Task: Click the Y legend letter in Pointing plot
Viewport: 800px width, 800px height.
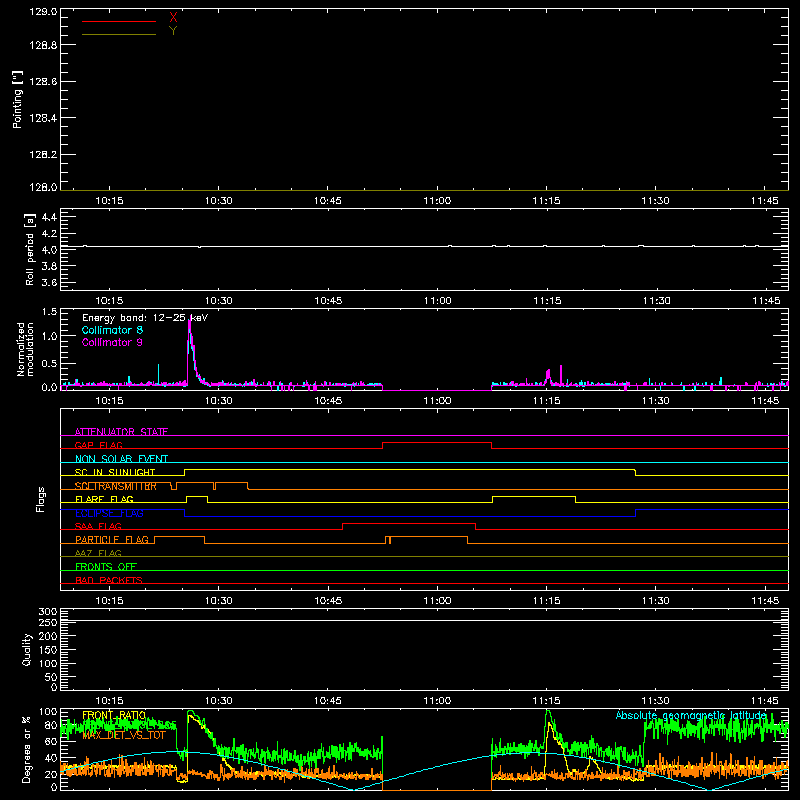Action: (173, 31)
